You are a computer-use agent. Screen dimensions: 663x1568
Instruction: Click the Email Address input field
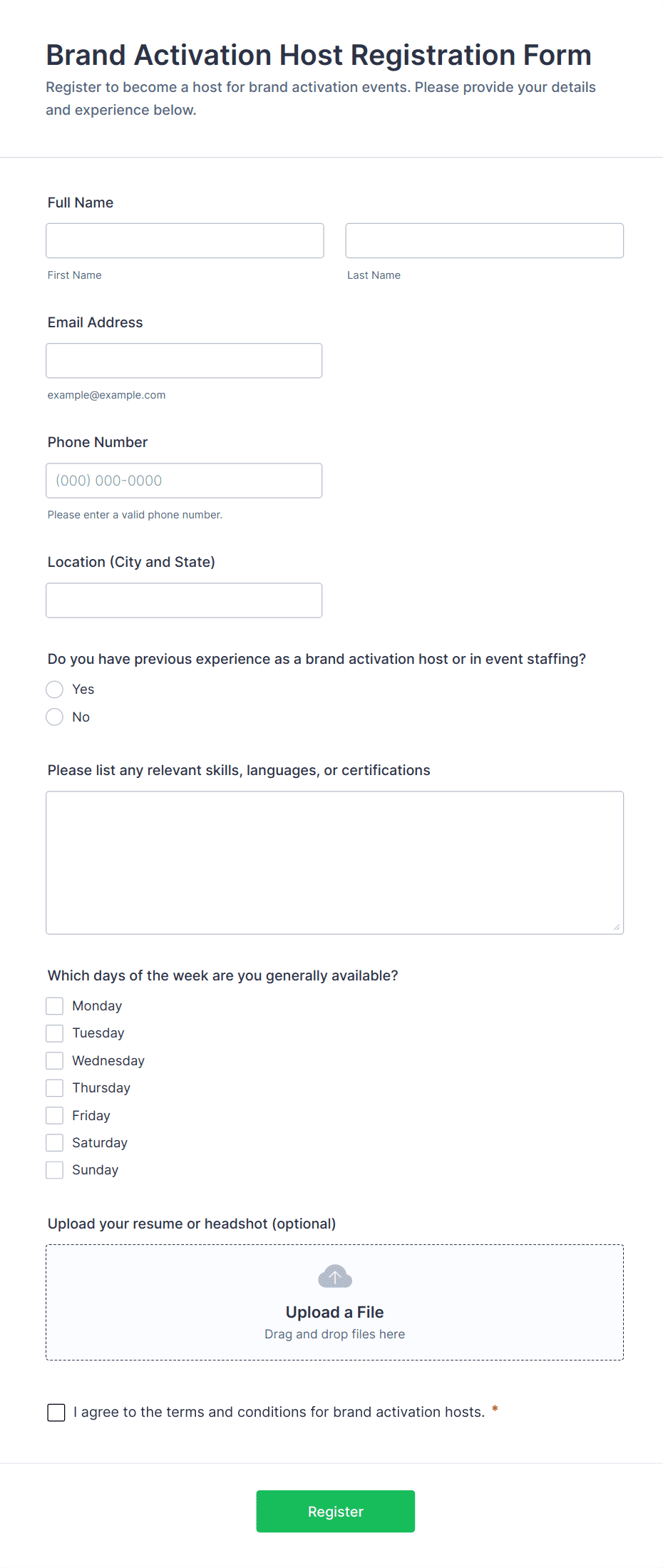pos(184,360)
